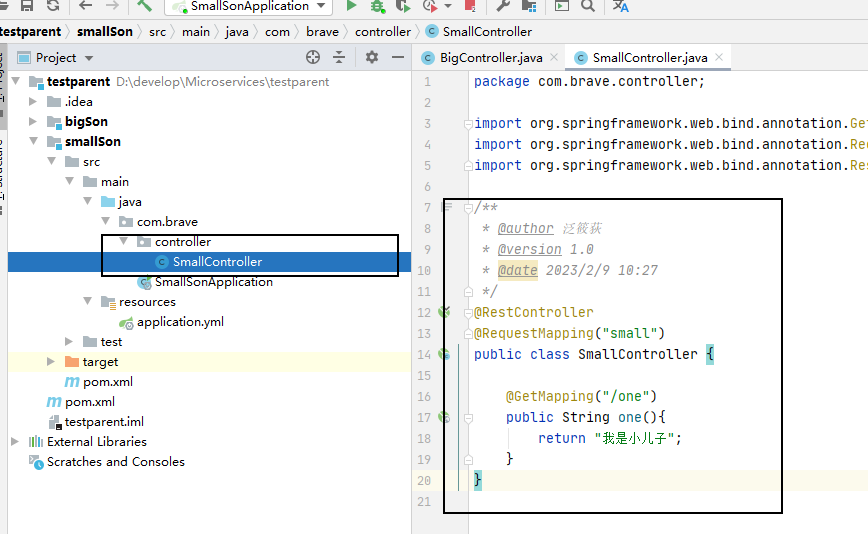Click the brave breadcrumb in navigation bar
The width and height of the screenshot is (868, 534).
(x=322, y=31)
